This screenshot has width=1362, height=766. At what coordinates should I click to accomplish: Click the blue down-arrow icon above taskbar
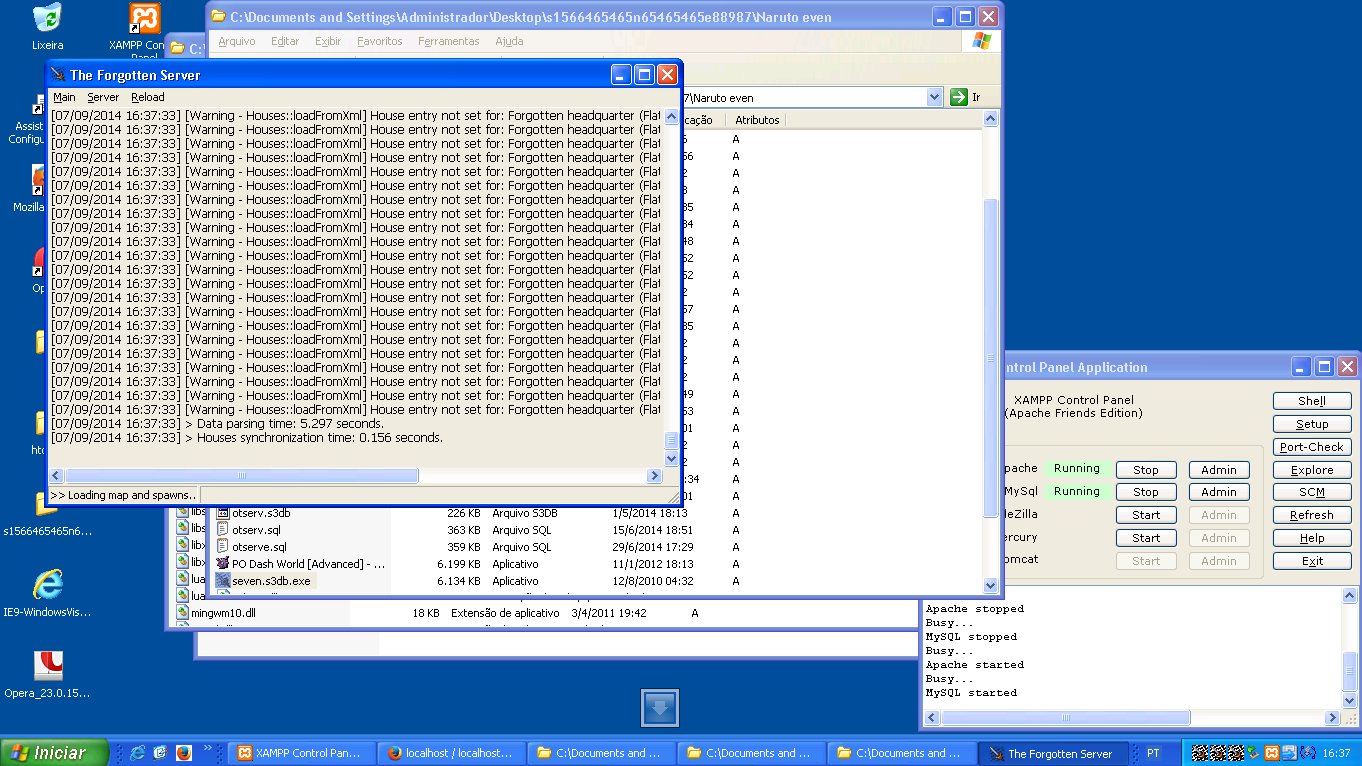tap(660, 708)
